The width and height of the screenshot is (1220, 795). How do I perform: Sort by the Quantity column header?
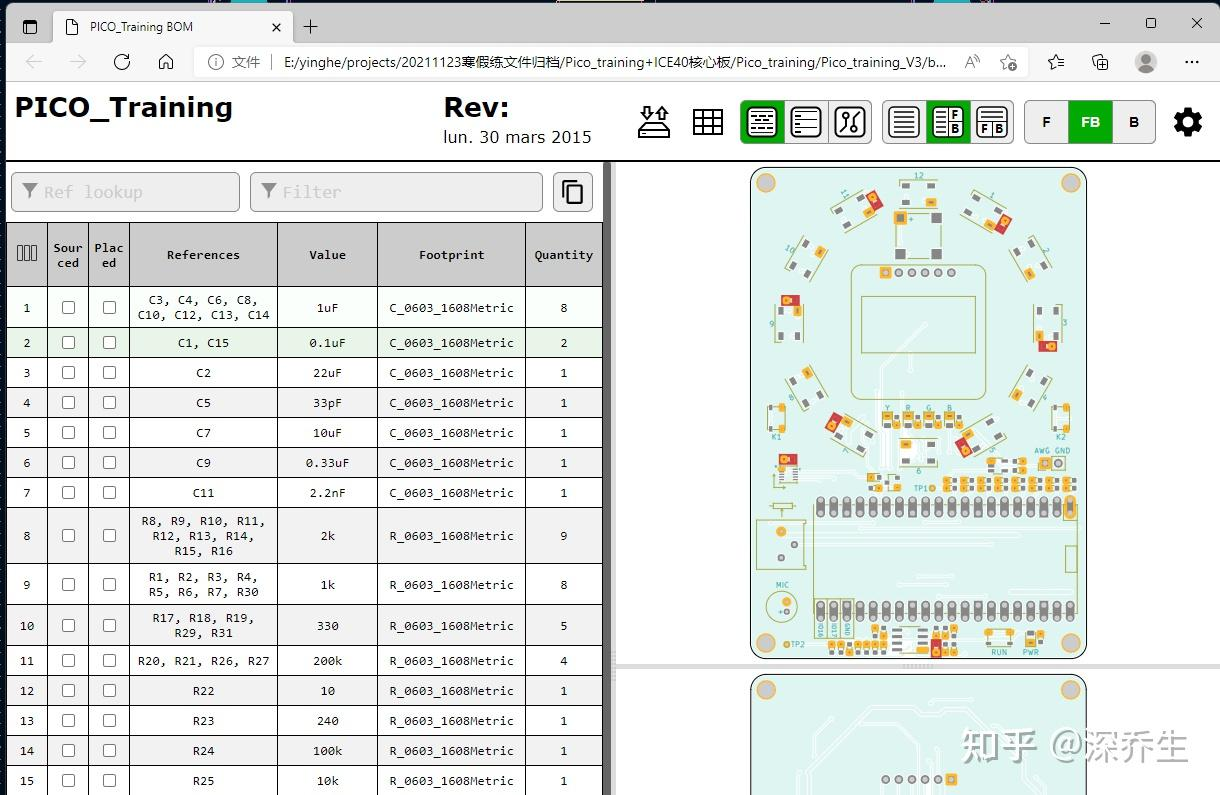pos(563,254)
